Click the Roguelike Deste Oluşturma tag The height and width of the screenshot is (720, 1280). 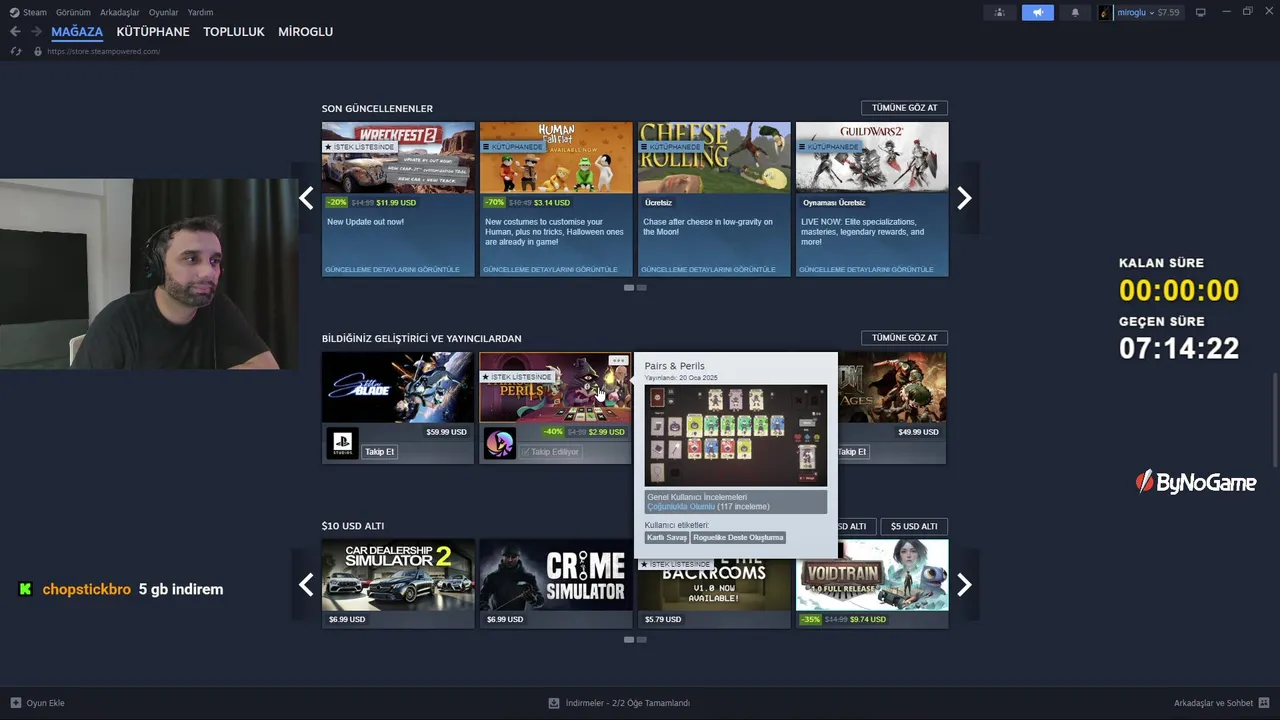(x=738, y=538)
